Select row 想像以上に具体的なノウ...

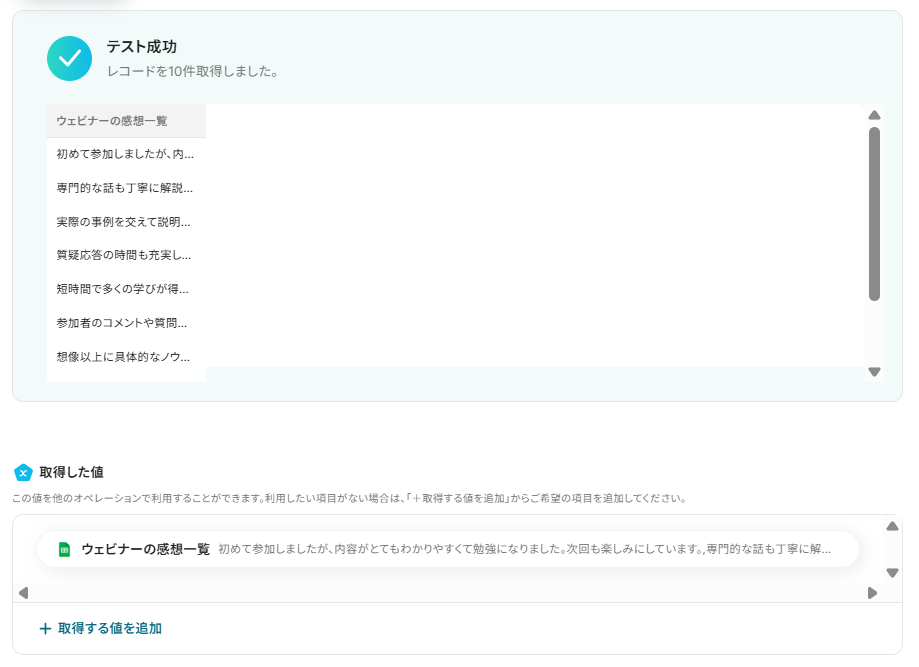pos(127,357)
